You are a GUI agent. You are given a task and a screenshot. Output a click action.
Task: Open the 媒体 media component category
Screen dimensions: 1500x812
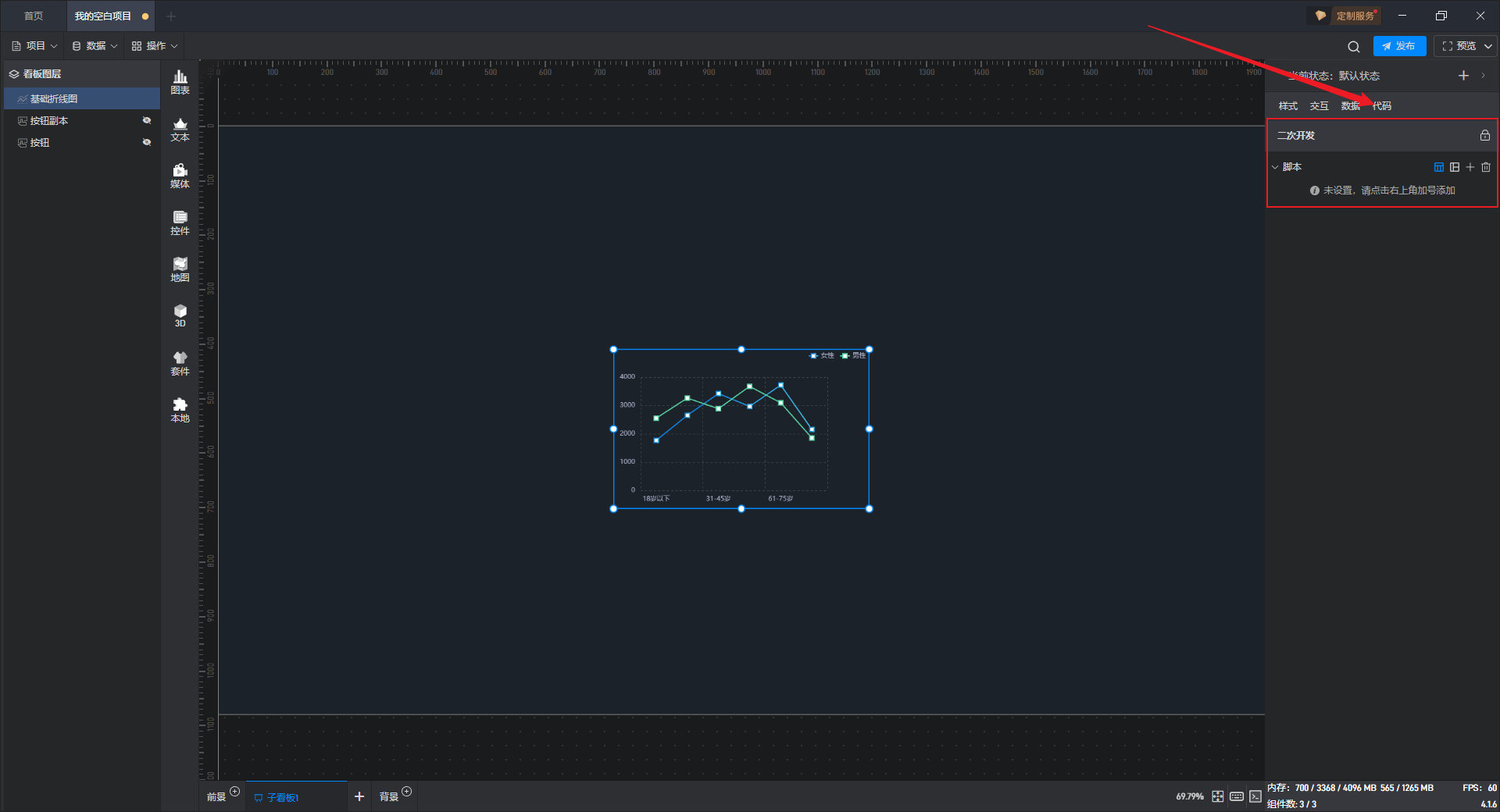pos(180,175)
